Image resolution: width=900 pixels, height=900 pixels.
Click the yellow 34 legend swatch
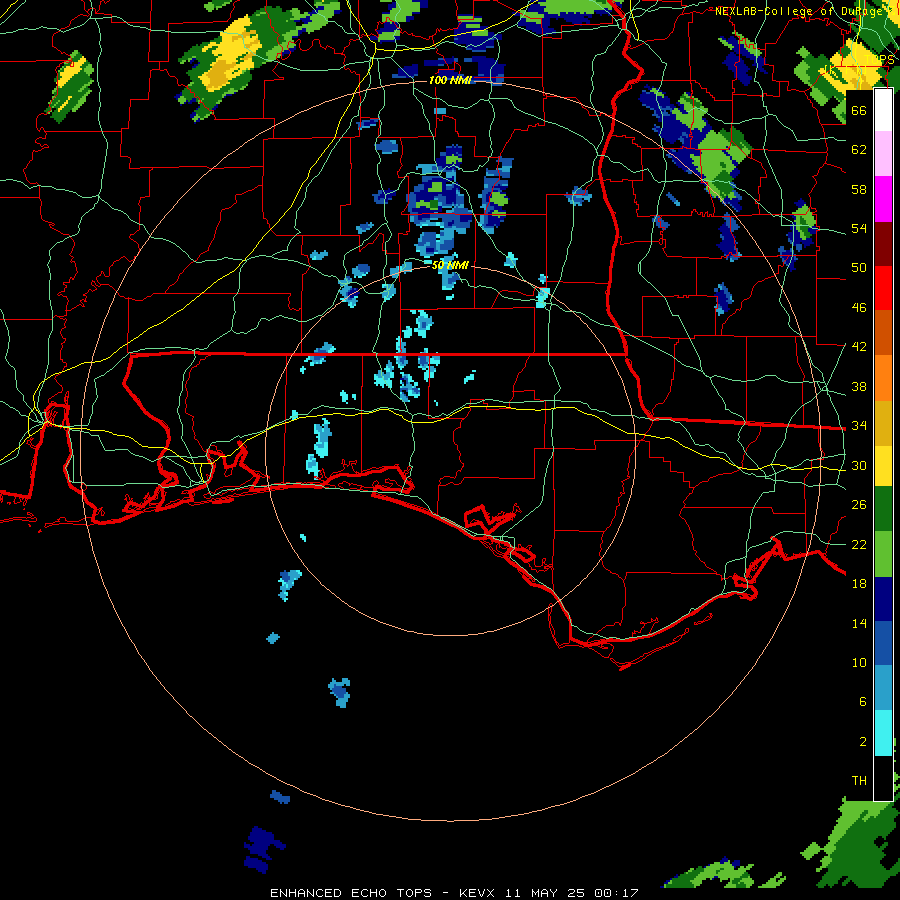(x=883, y=465)
